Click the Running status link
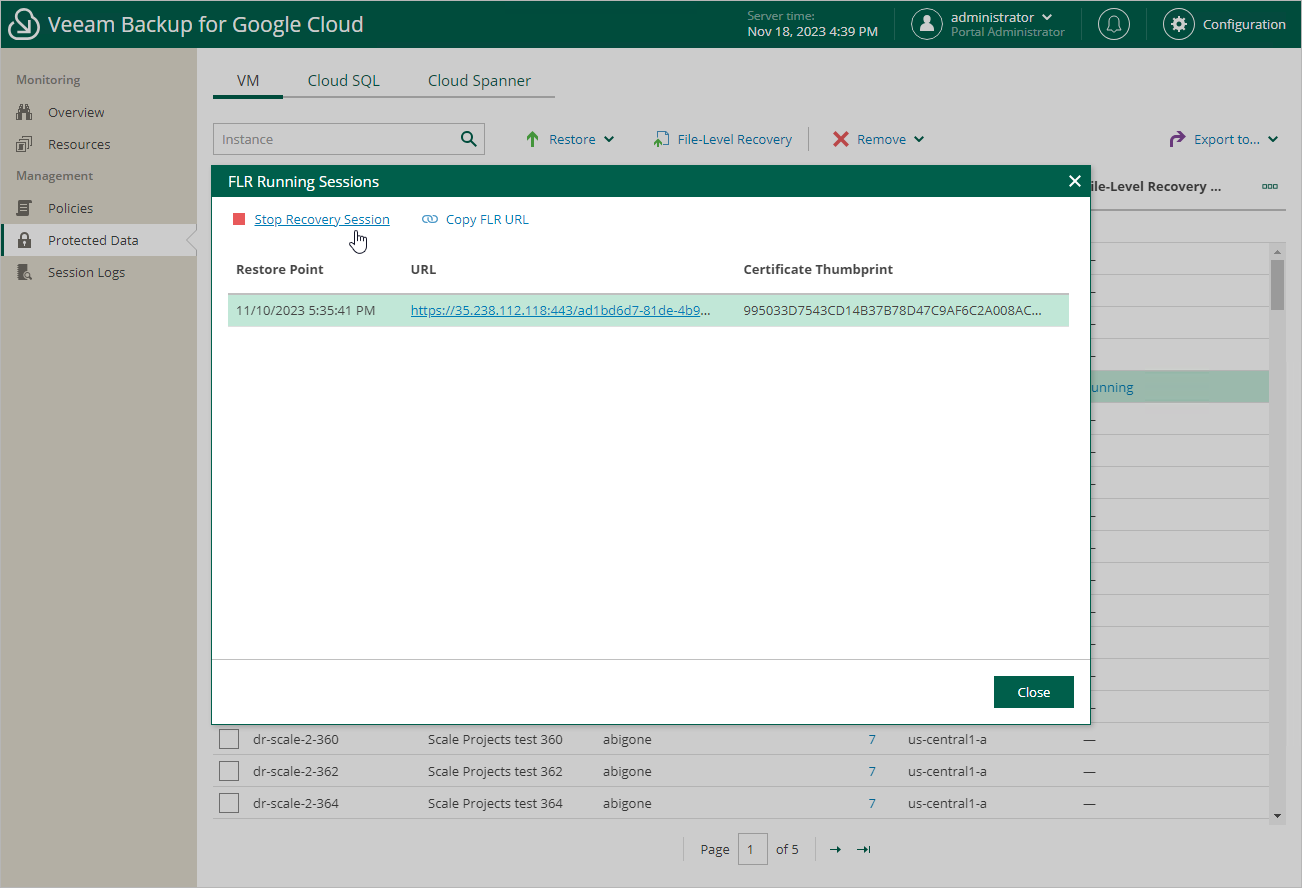This screenshot has height=888, width=1302. (x=1112, y=388)
